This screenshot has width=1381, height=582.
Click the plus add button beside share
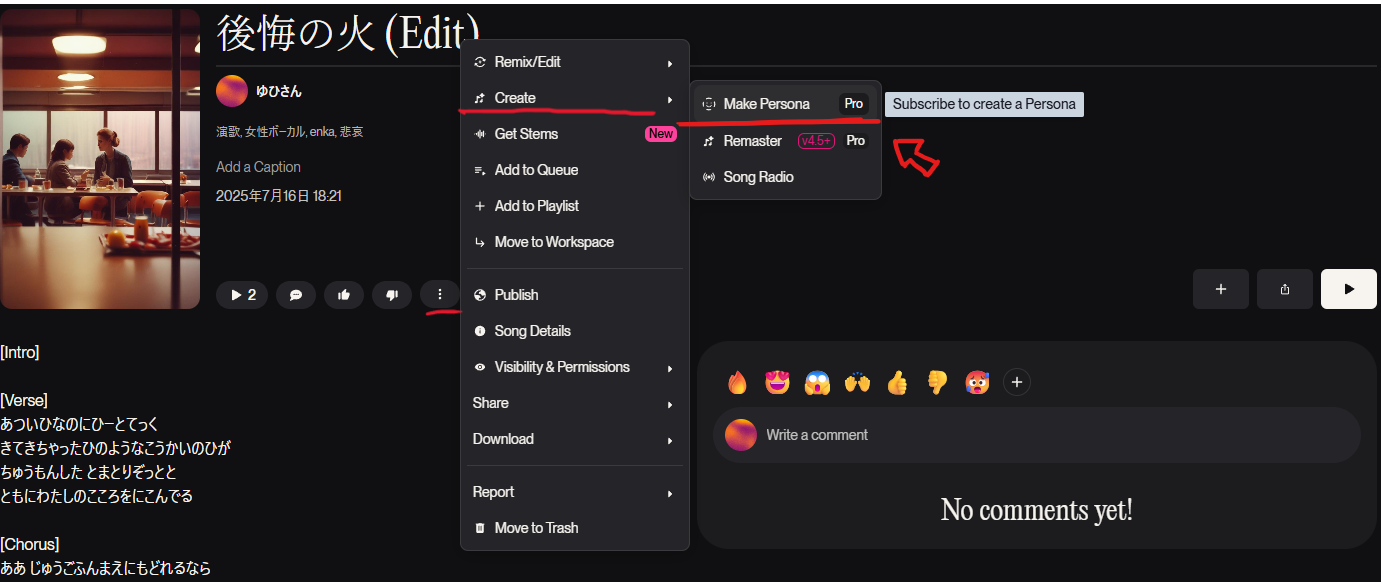[x=1221, y=289]
